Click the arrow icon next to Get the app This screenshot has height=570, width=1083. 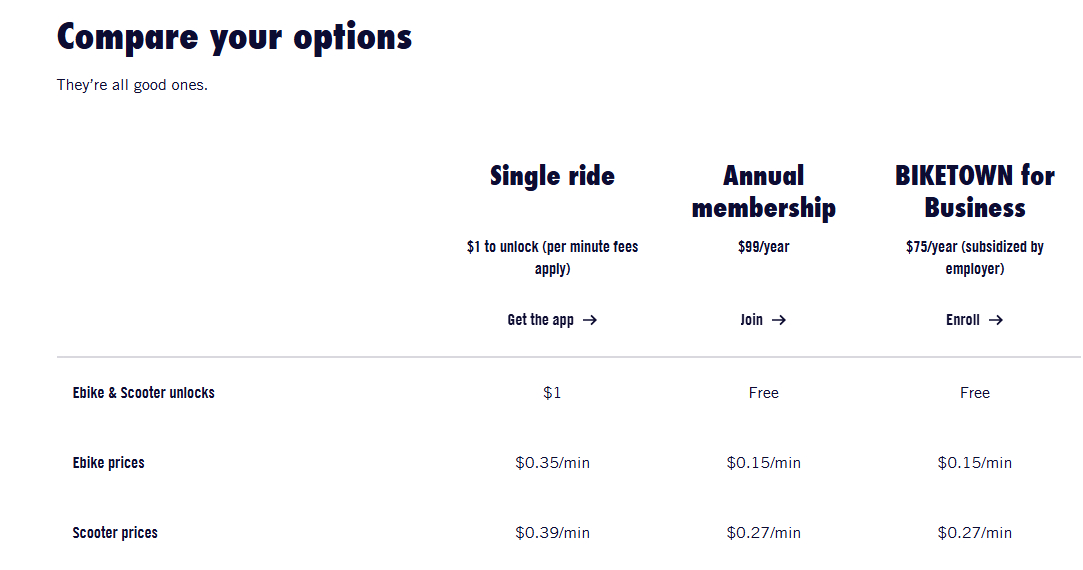tap(590, 320)
